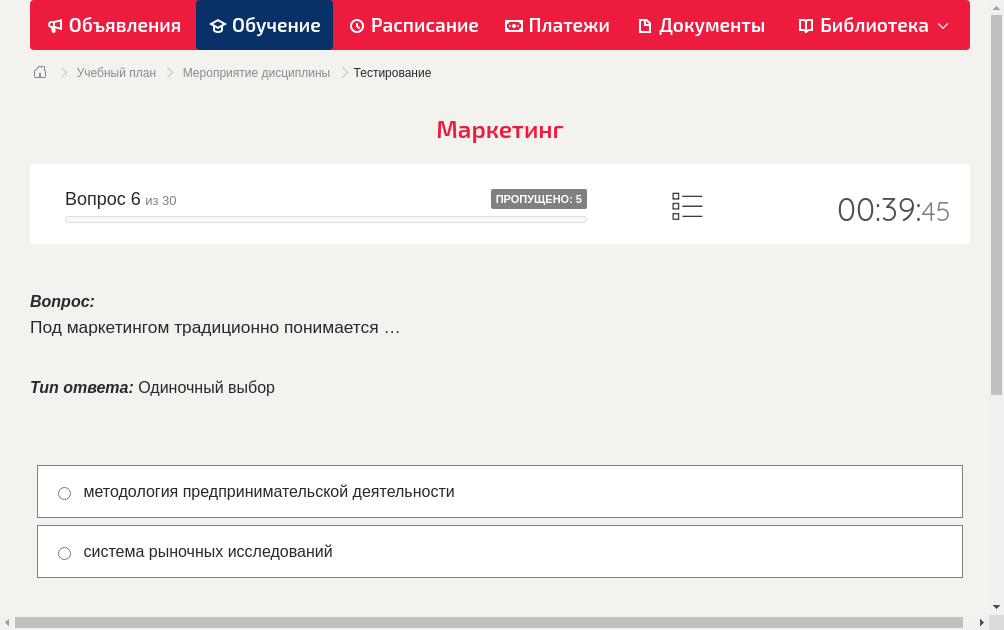
Task: Choose the first answer radio button
Action: point(64,492)
